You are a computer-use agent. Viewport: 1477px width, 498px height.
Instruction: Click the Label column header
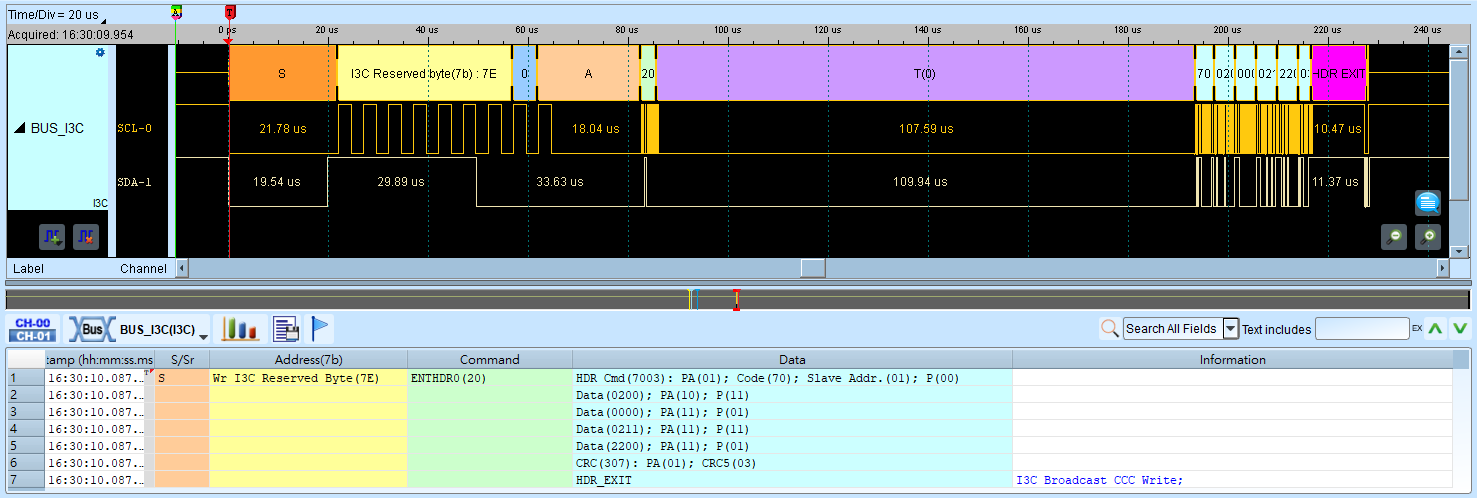(x=28, y=269)
